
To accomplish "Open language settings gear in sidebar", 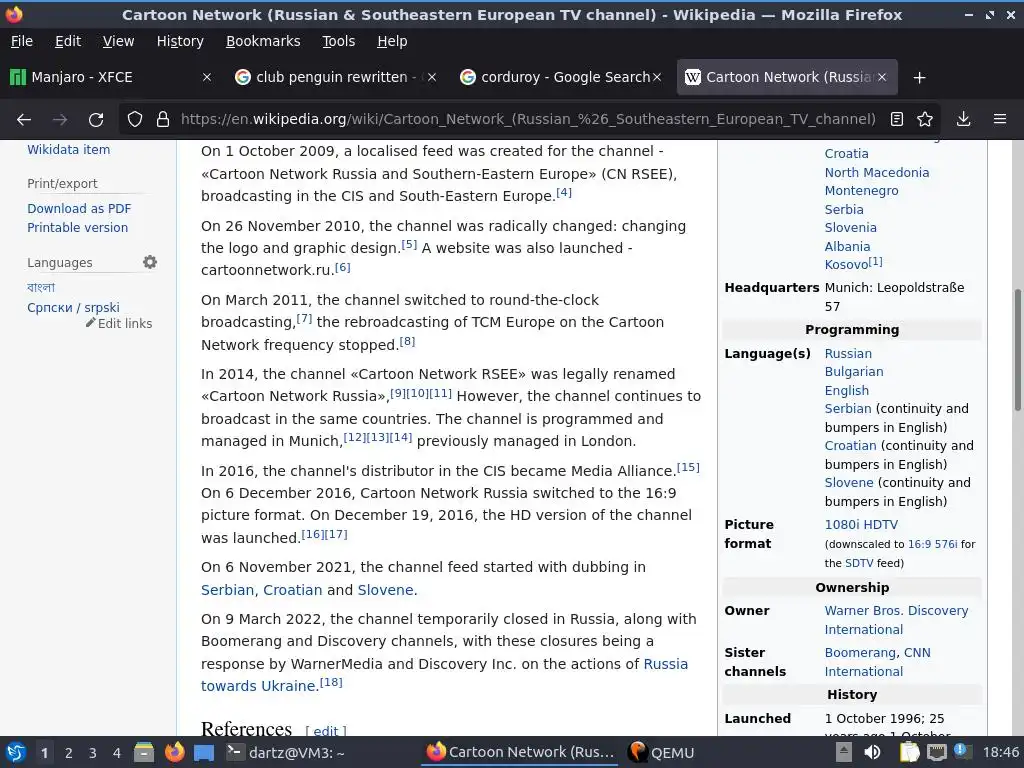I will (x=150, y=262).
